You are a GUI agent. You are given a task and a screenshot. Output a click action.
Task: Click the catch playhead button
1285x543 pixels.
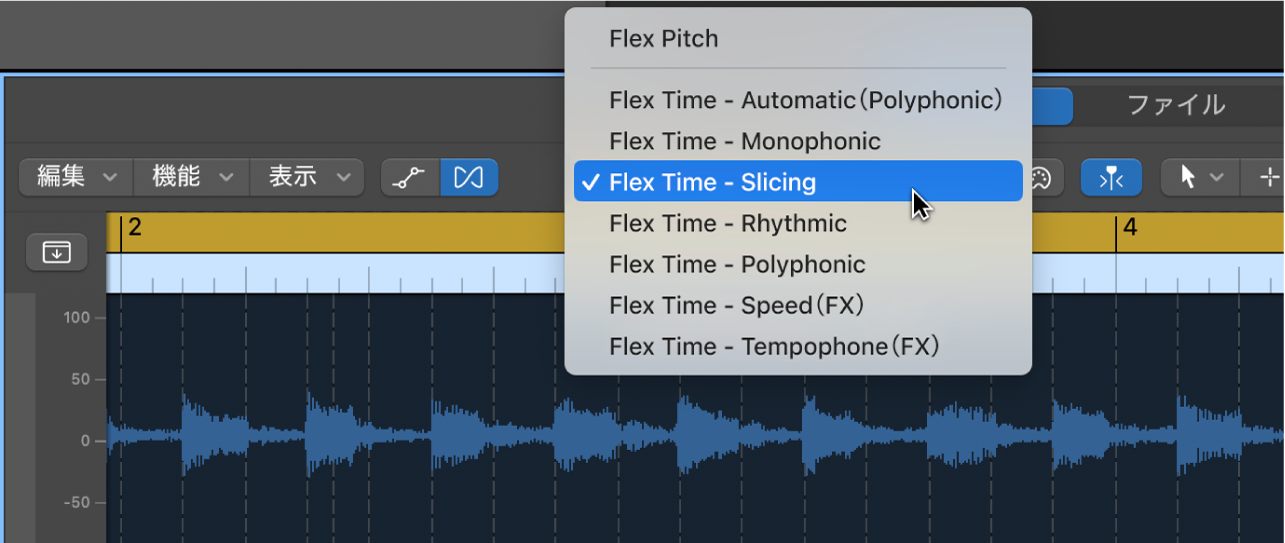1111,178
